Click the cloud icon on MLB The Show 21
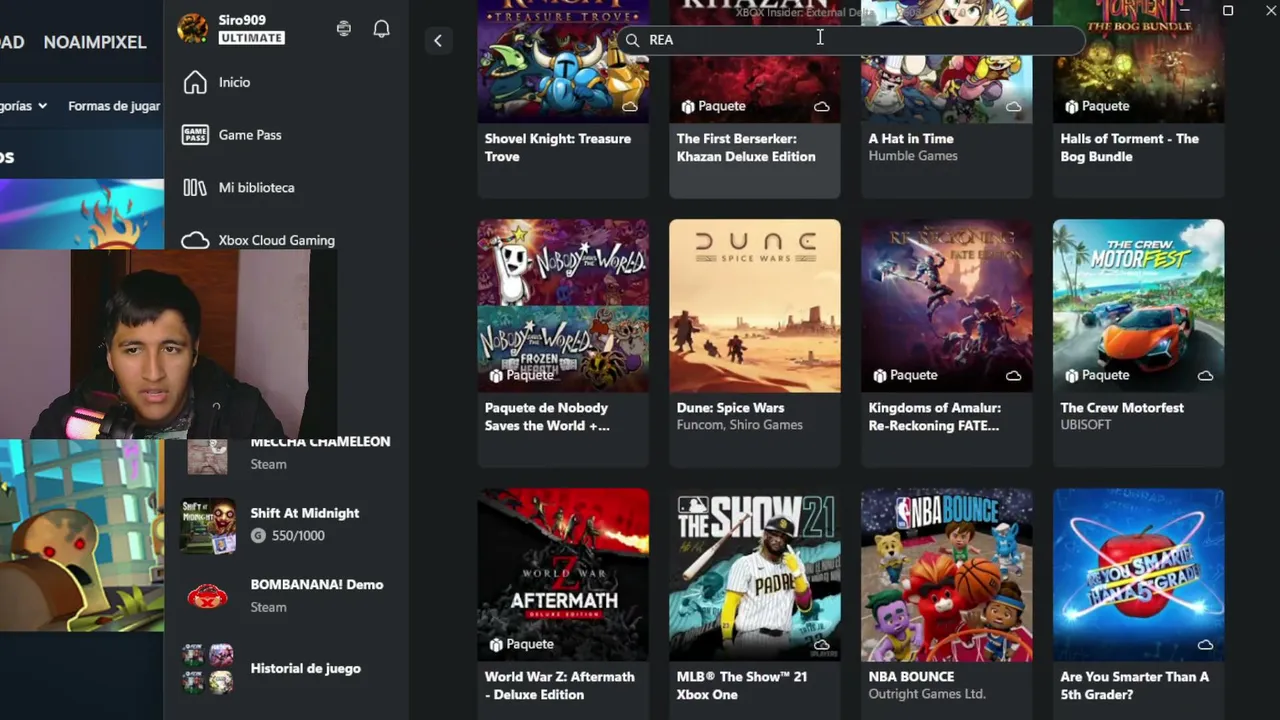 [x=821, y=644]
